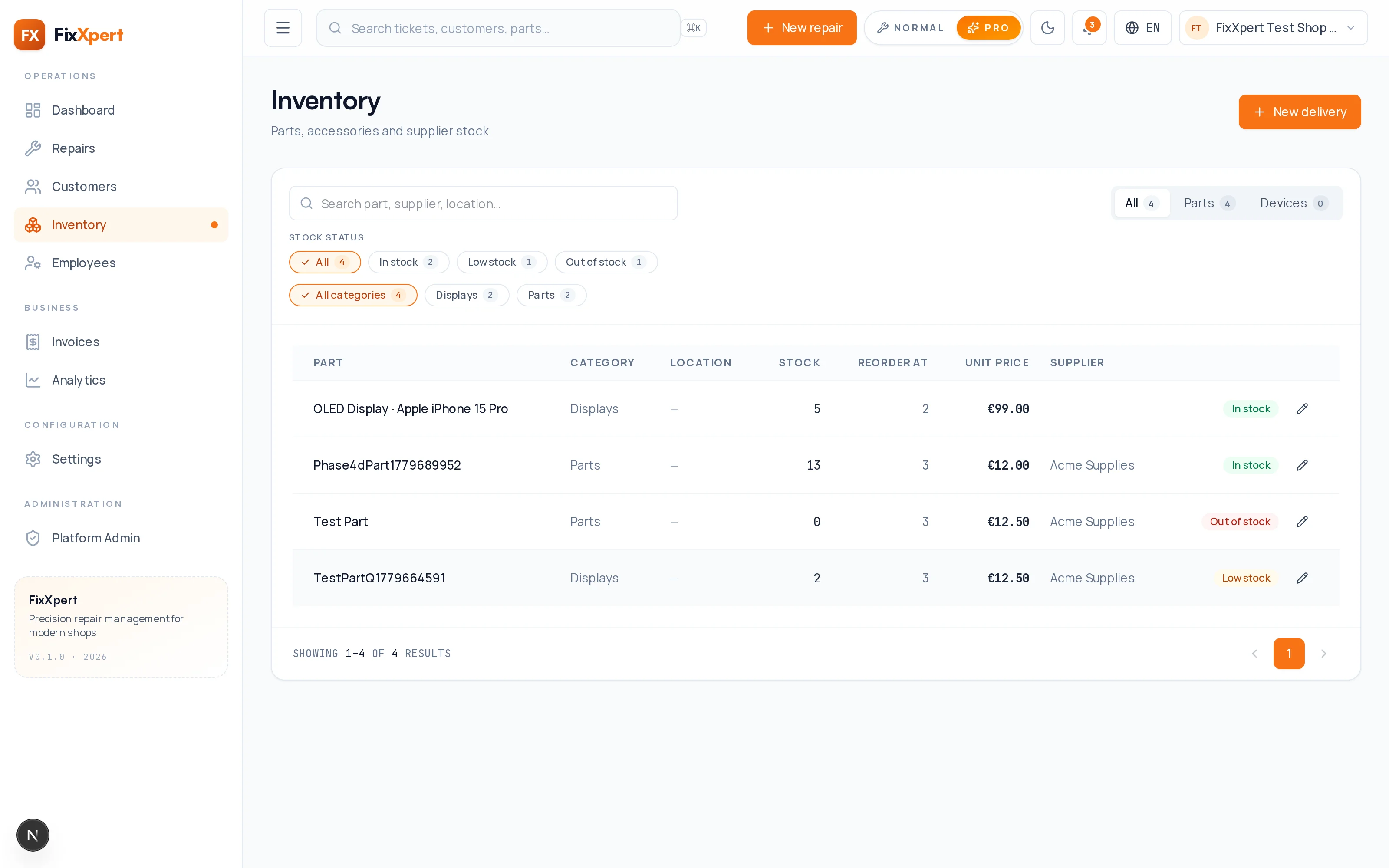The image size is (1389, 868).
Task: Click the Test Part name cell
Action: (x=340, y=521)
